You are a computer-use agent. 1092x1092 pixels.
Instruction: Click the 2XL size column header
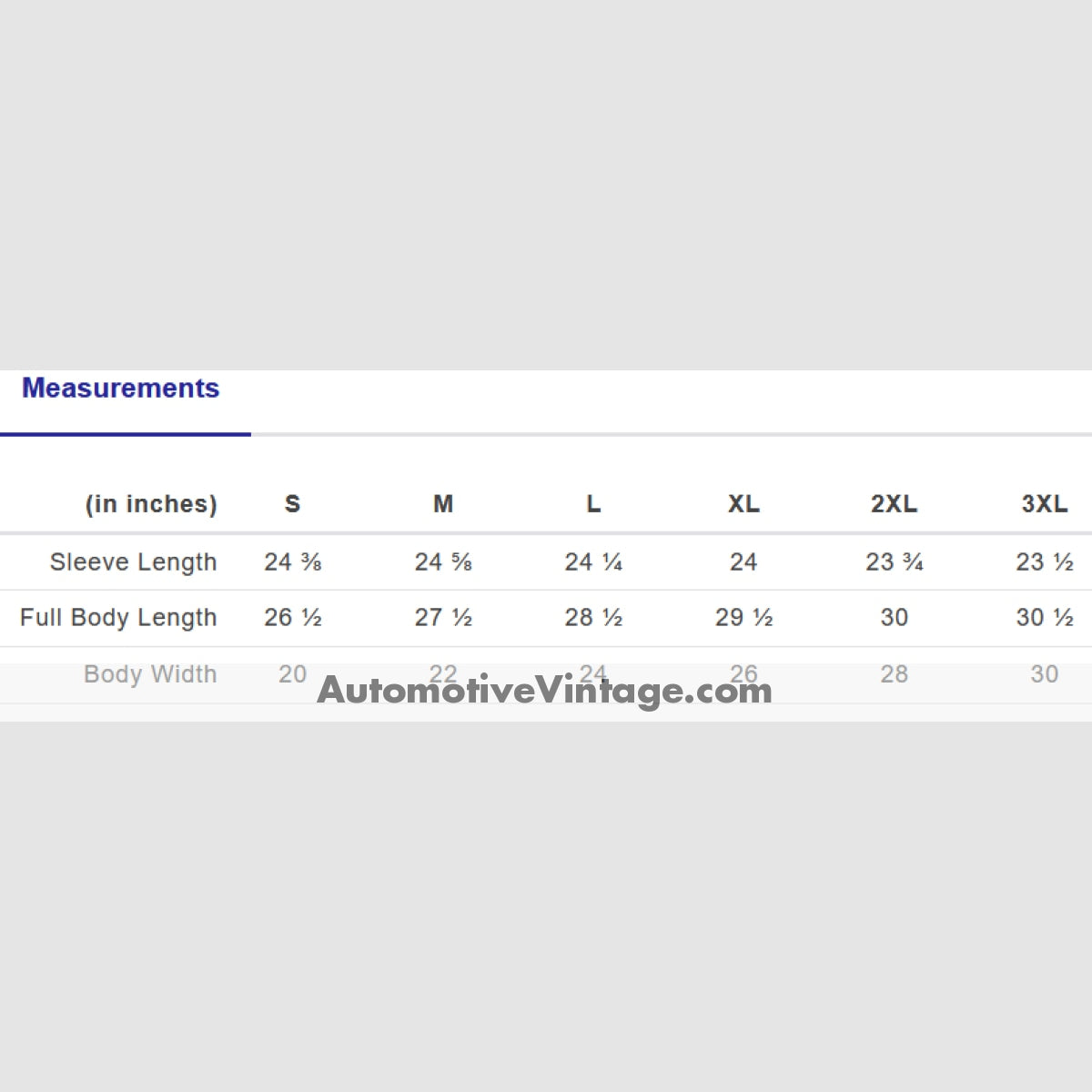coord(894,504)
